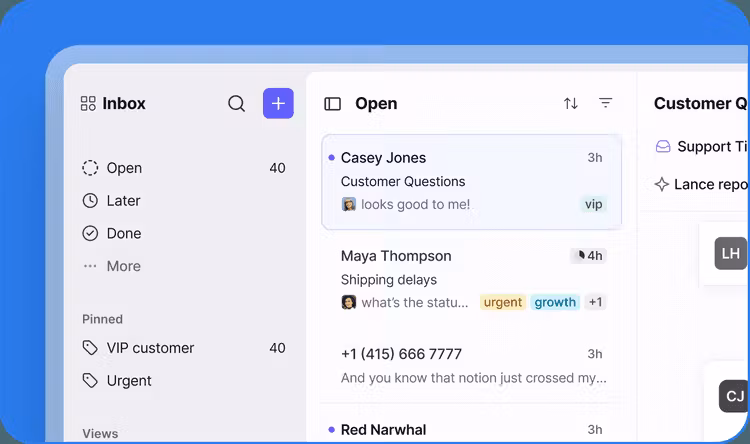
Task: Open the Urgent pinned tag
Action: [x=129, y=381]
